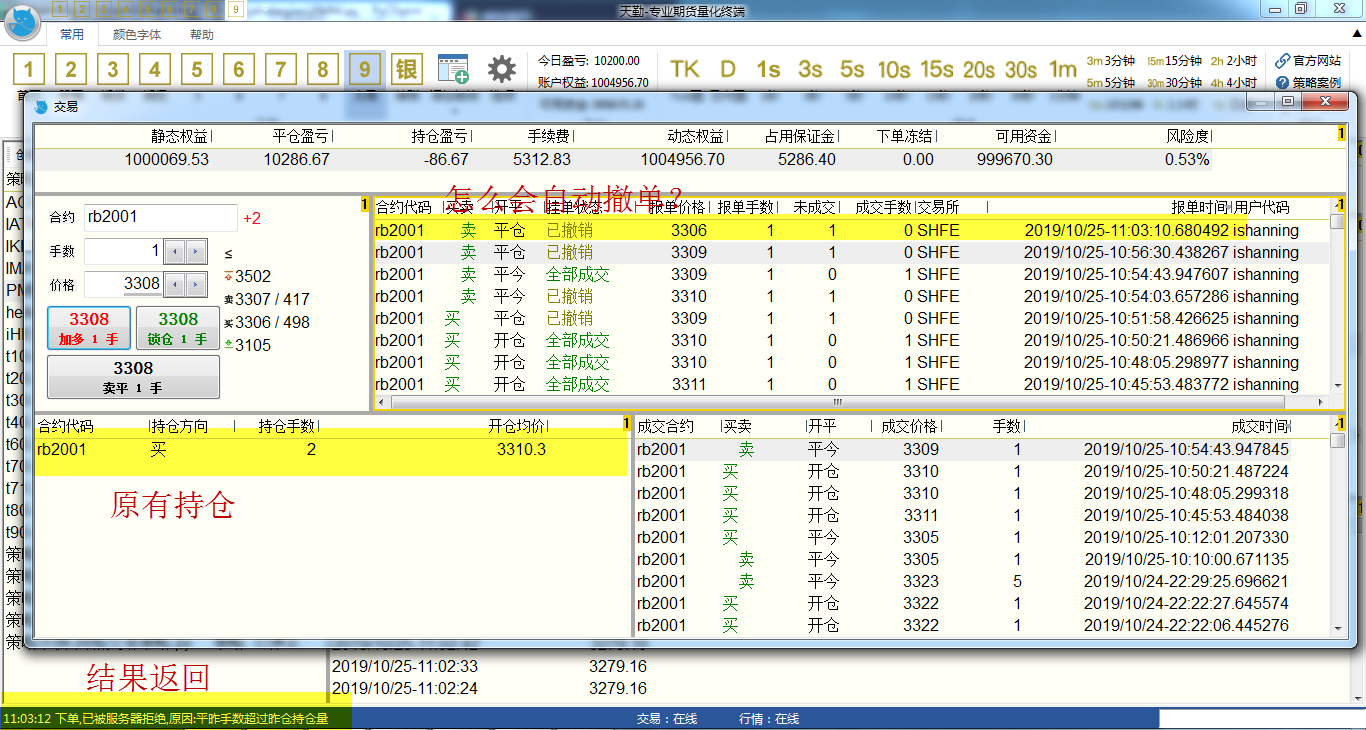Click the 合约 contract input showing rb2001
This screenshot has height=730, width=1366.
tap(161, 217)
